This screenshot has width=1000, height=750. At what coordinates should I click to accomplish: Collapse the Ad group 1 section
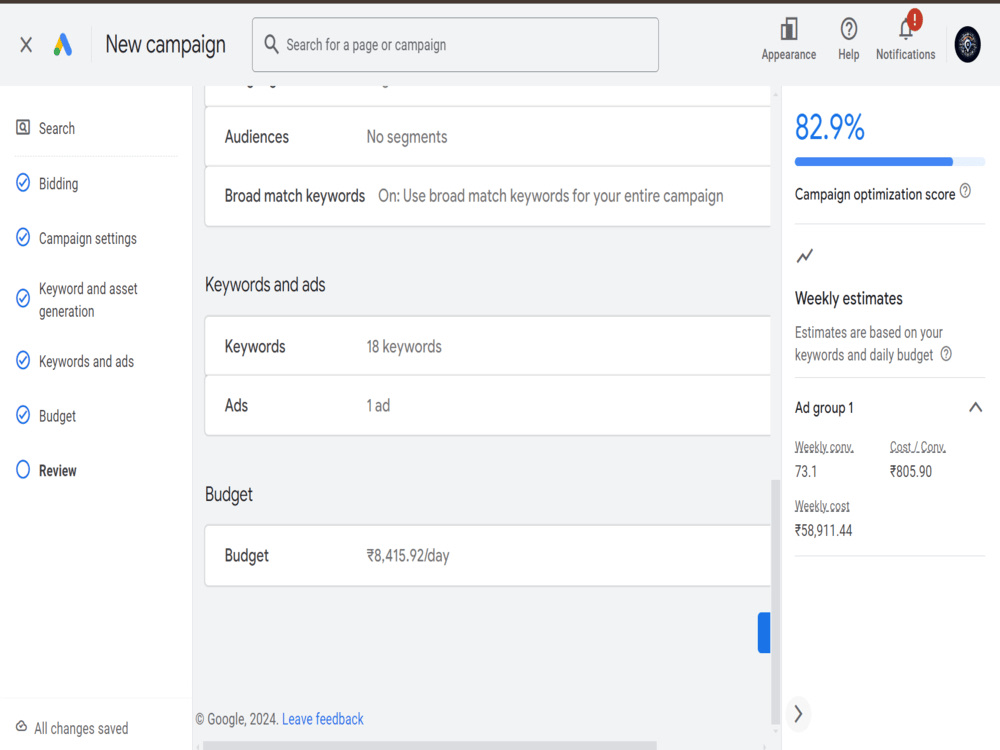[x=975, y=408]
